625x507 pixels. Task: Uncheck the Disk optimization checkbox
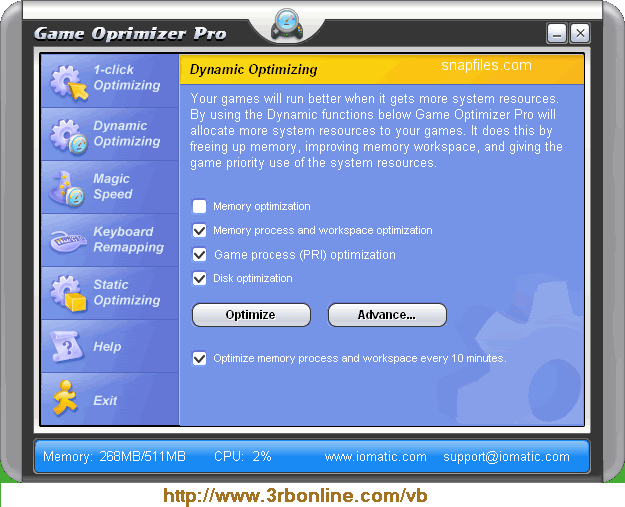click(x=199, y=278)
